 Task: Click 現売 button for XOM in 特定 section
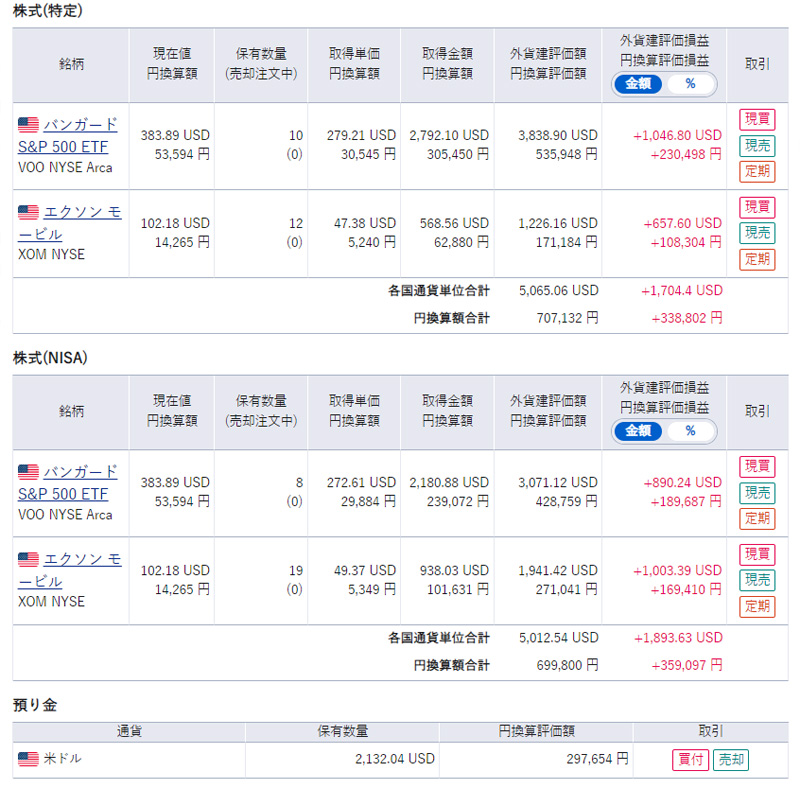[757, 233]
